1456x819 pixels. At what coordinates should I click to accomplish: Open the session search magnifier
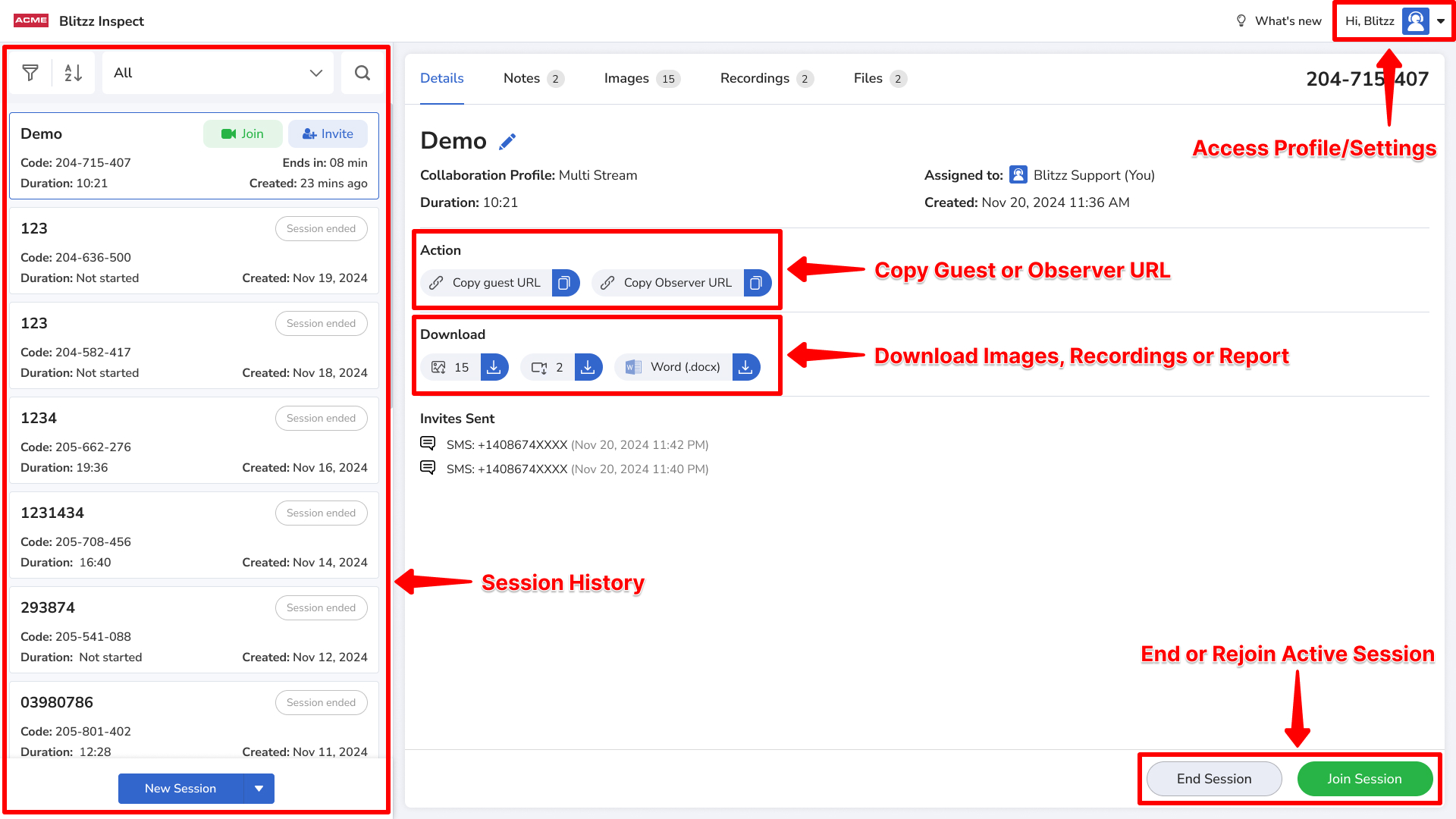tap(362, 73)
